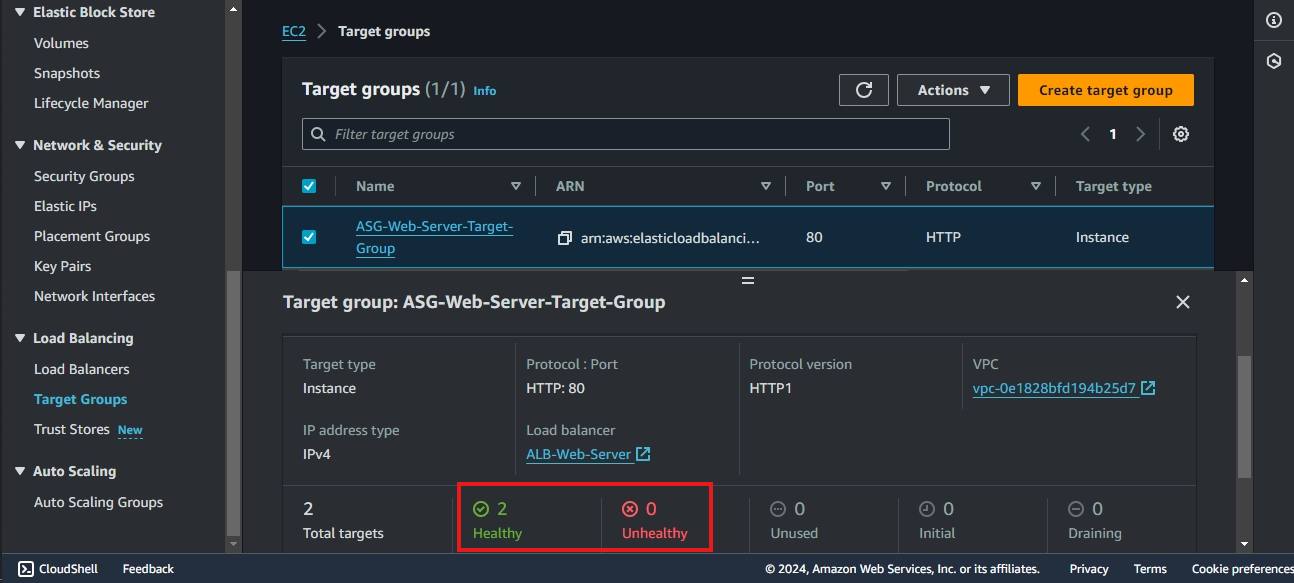The width and height of the screenshot is (1294, 583).
Task: Uncheck the ASG-Web-Server-Target-Group row checkbox
Action: point(309,237)
